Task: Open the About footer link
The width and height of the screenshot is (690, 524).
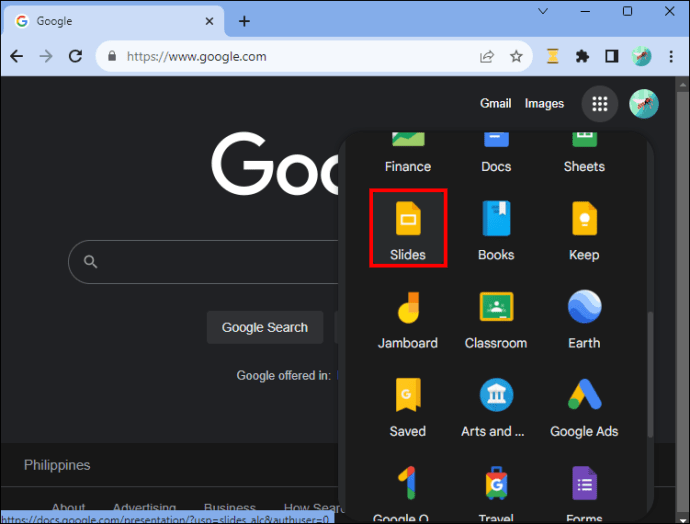Action: [x=68, y=508]
